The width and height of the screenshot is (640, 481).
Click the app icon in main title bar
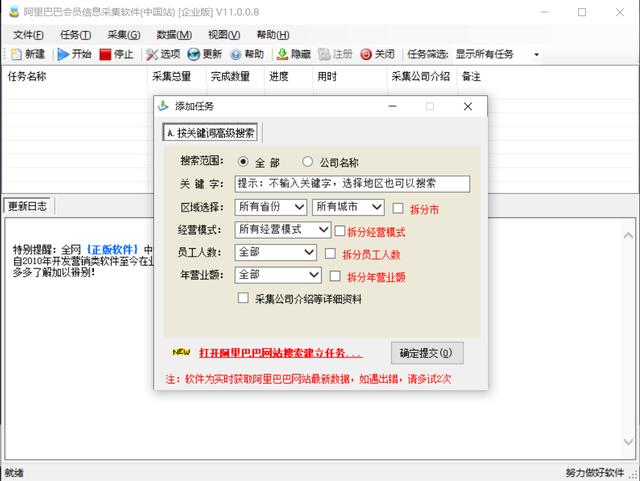click(x=13, y=12)
